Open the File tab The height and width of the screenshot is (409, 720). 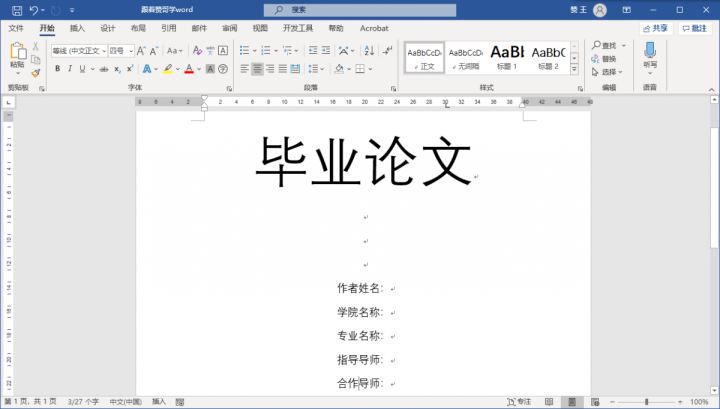[16, 28]
